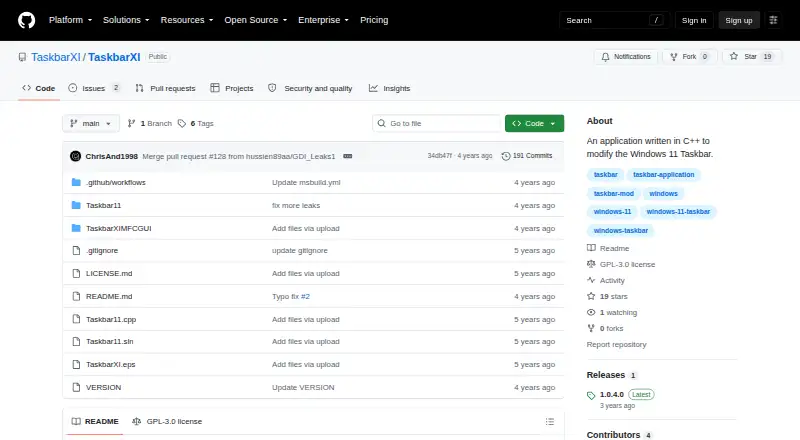Image resolution: width=800 pixels, height=440 pixels.
Task: Switch to the Issues tab
Action: tap(94, 88)
